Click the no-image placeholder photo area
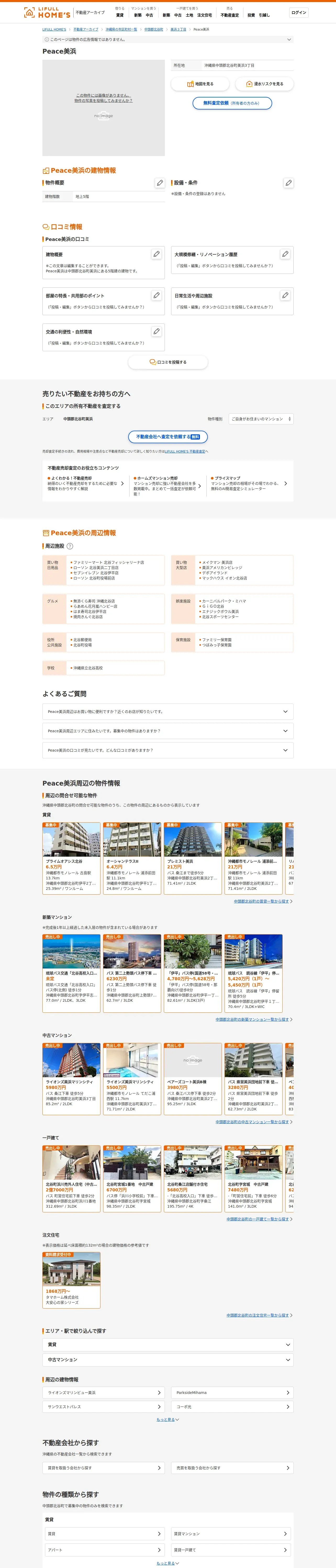Screen dimensions: 336x1568 pyautogui.click(x=104, y=108)
